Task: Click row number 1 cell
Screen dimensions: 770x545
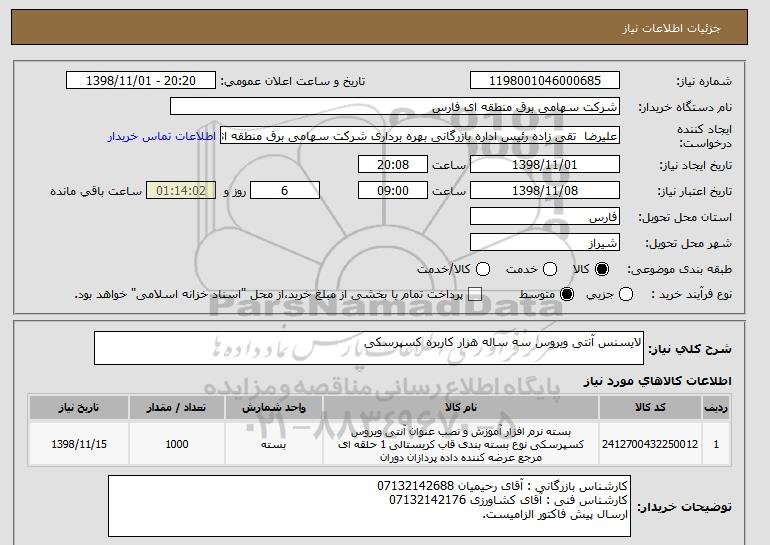Action: click(716, 444)
